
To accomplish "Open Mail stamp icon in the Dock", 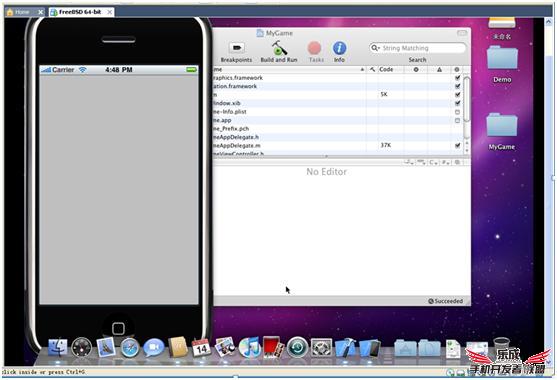I will point(106,347).
